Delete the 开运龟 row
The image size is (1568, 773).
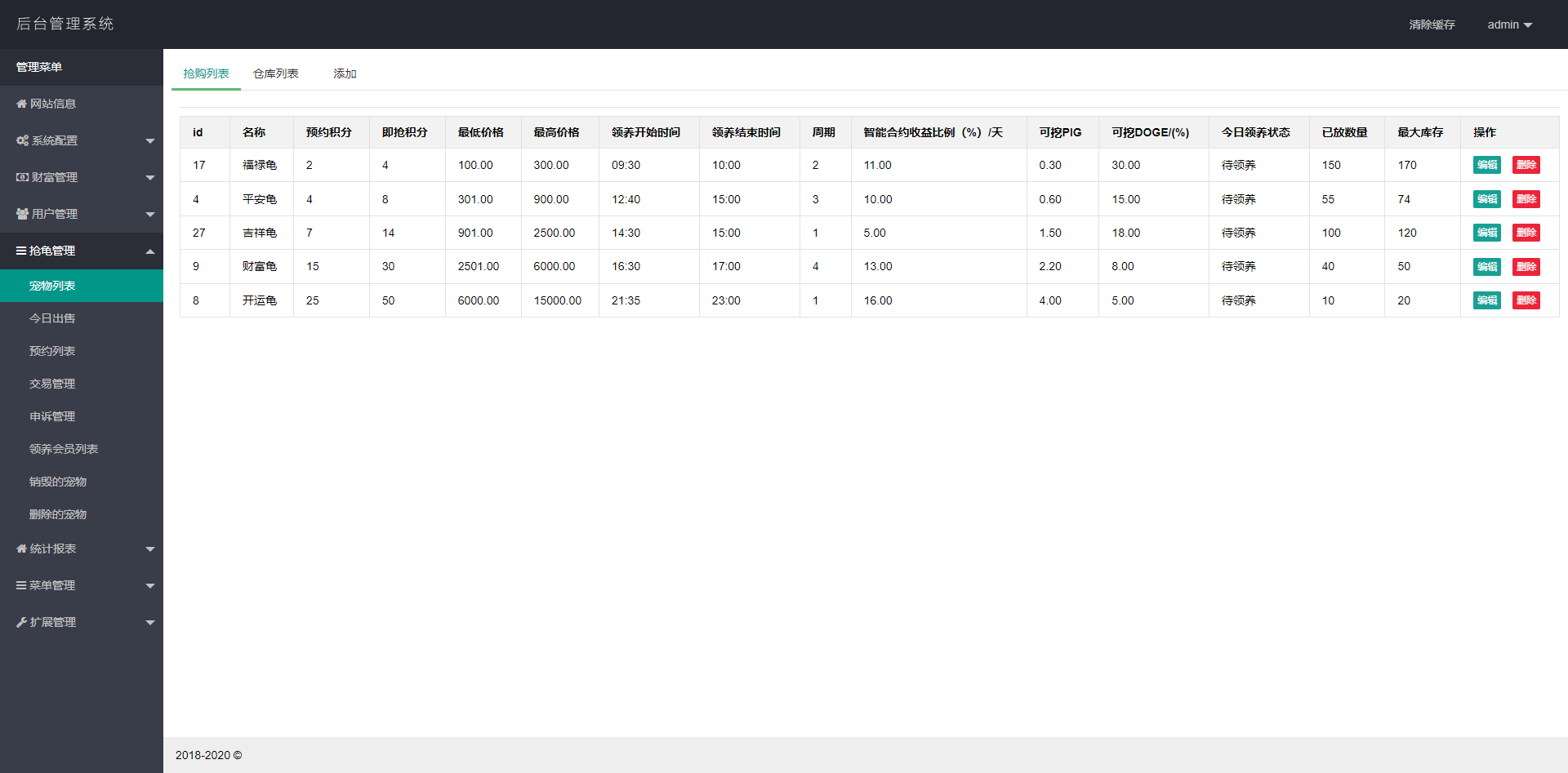click(x=1526, y=300)
